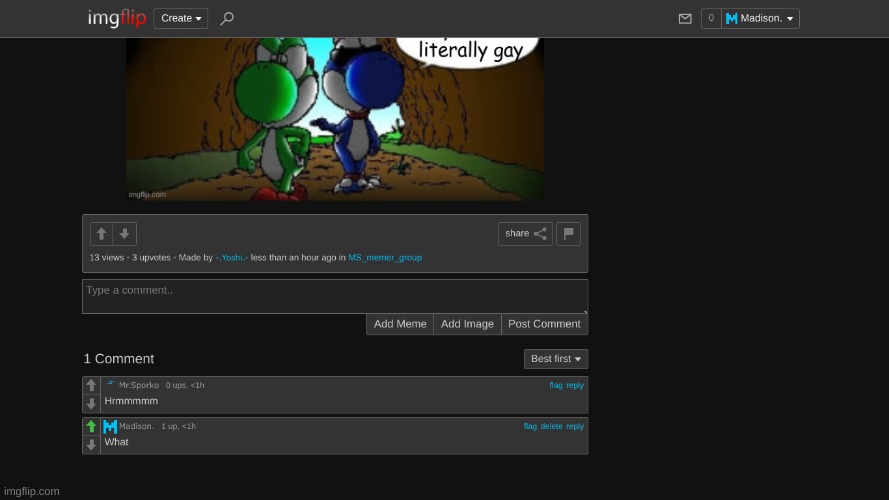This screenshot has width=889, height=500.
Task: Open -.Yoshi.- user profile link
Action: point(231,257)
